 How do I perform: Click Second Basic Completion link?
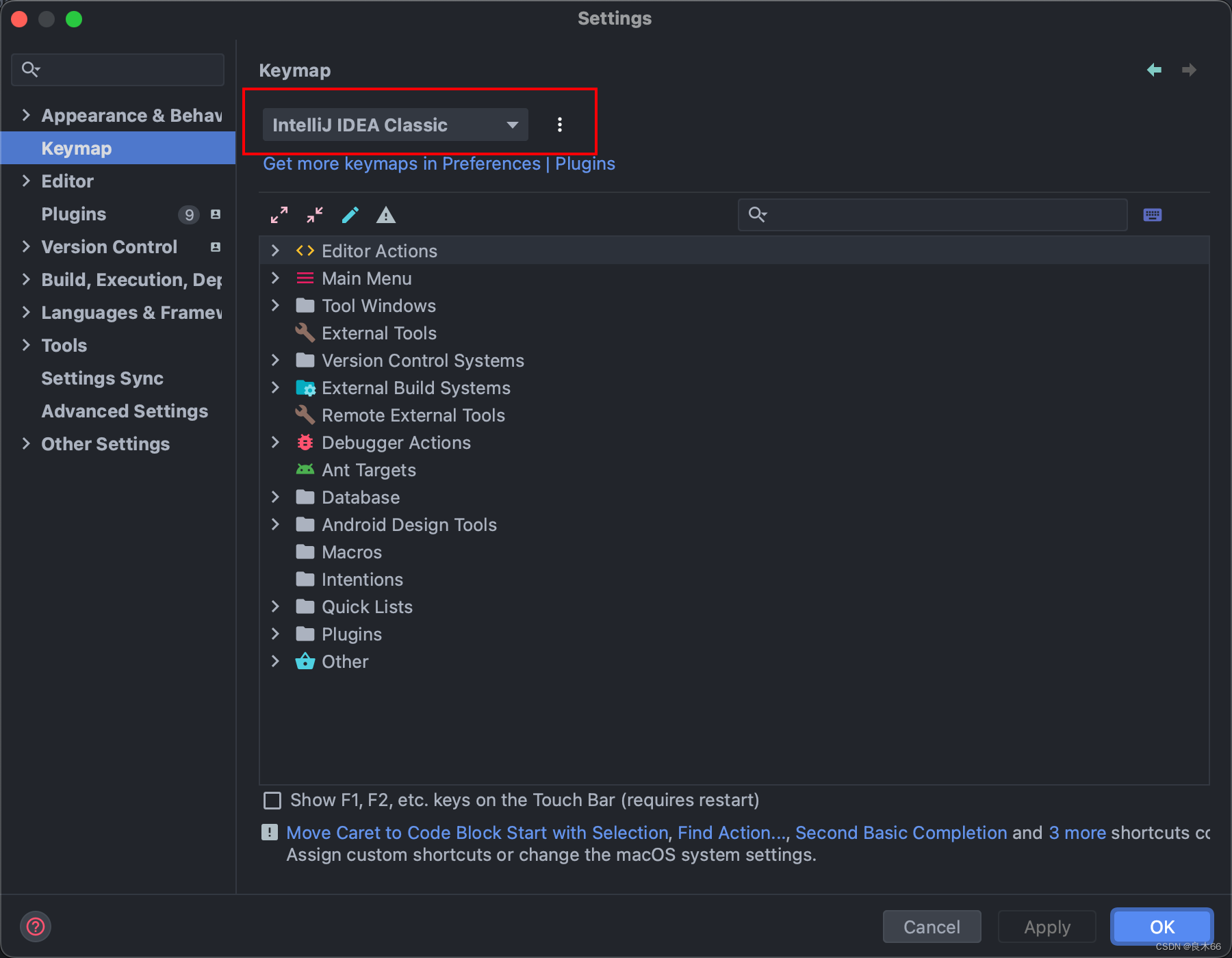coord(901,833)
